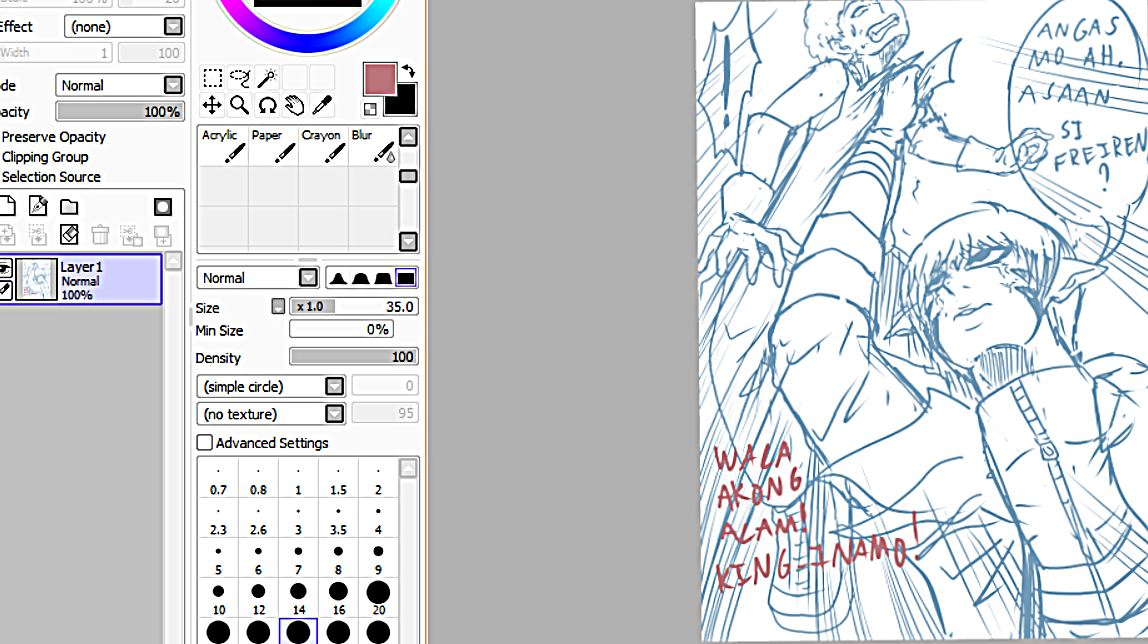This screenshot has width=1148, height=644.
Task: Open the Effect (none) dropdown
Action: point(124,26)
